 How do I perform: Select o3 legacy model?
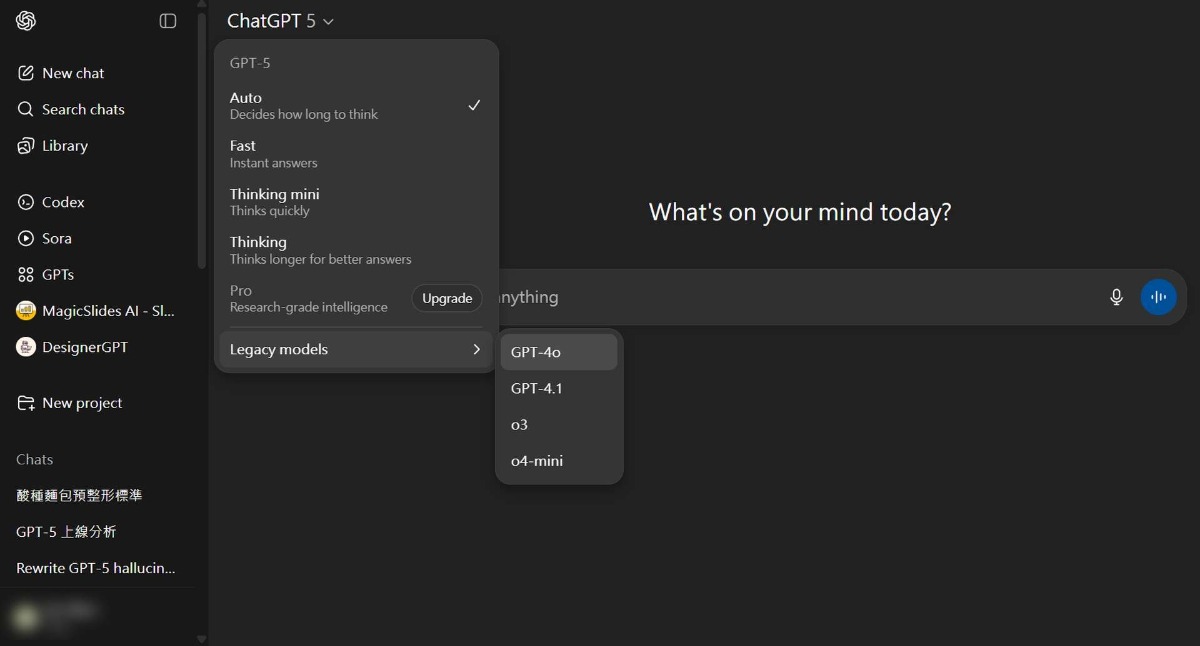[559, 425]
